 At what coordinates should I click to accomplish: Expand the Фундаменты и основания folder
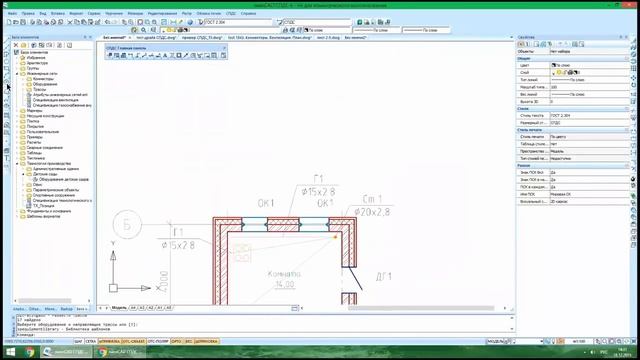(18, 211)
